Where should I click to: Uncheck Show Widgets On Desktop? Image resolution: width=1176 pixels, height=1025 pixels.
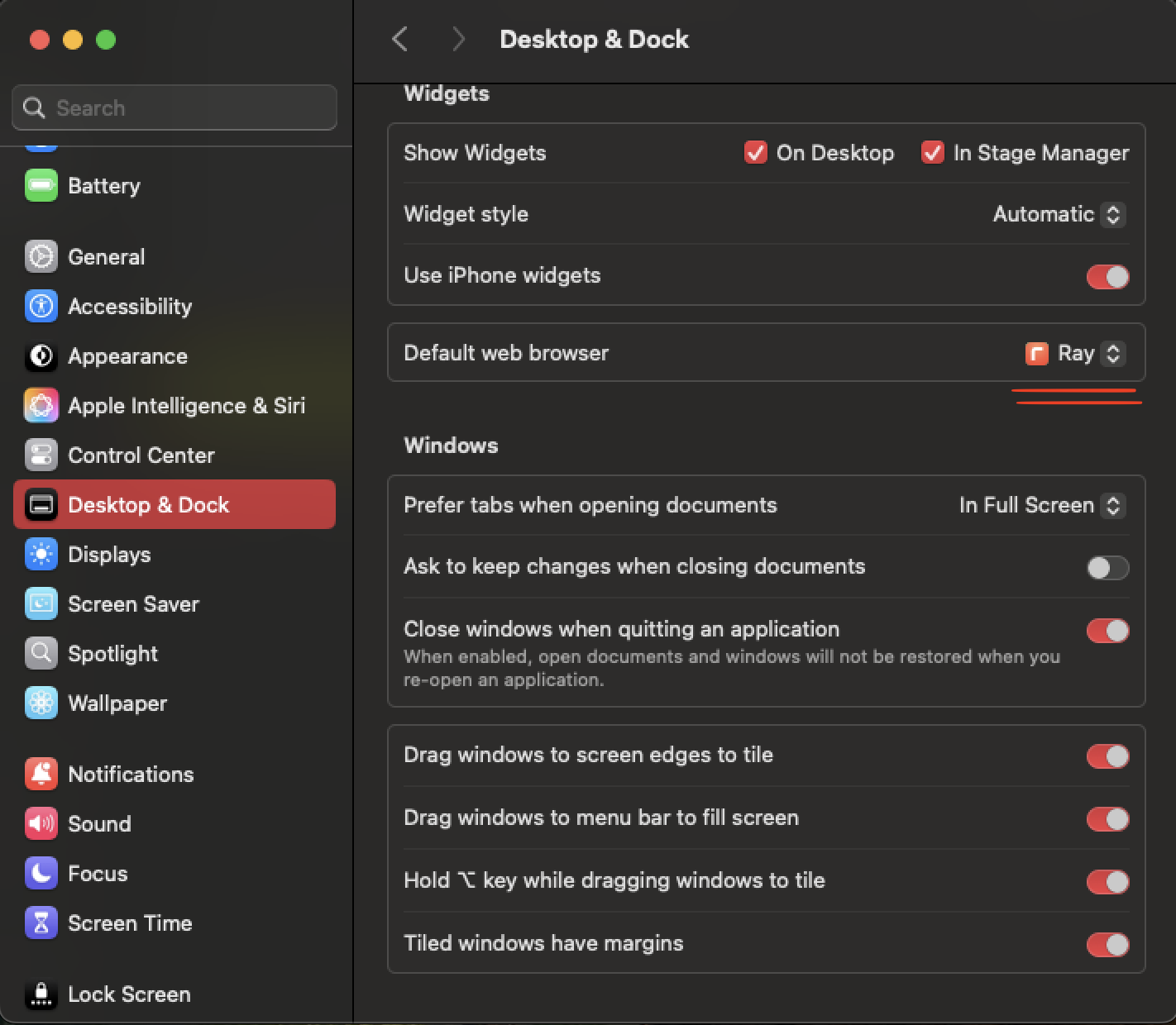click(x=755, y=153)
